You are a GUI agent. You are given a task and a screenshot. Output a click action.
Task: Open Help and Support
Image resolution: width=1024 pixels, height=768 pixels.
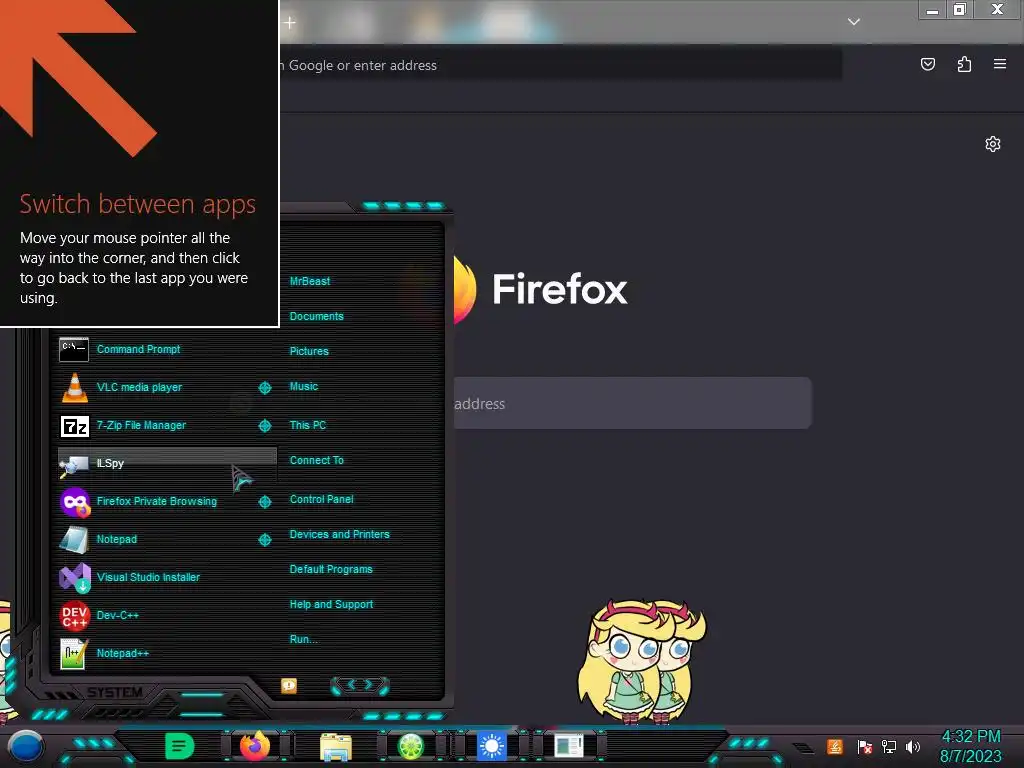tap(331, 605)
